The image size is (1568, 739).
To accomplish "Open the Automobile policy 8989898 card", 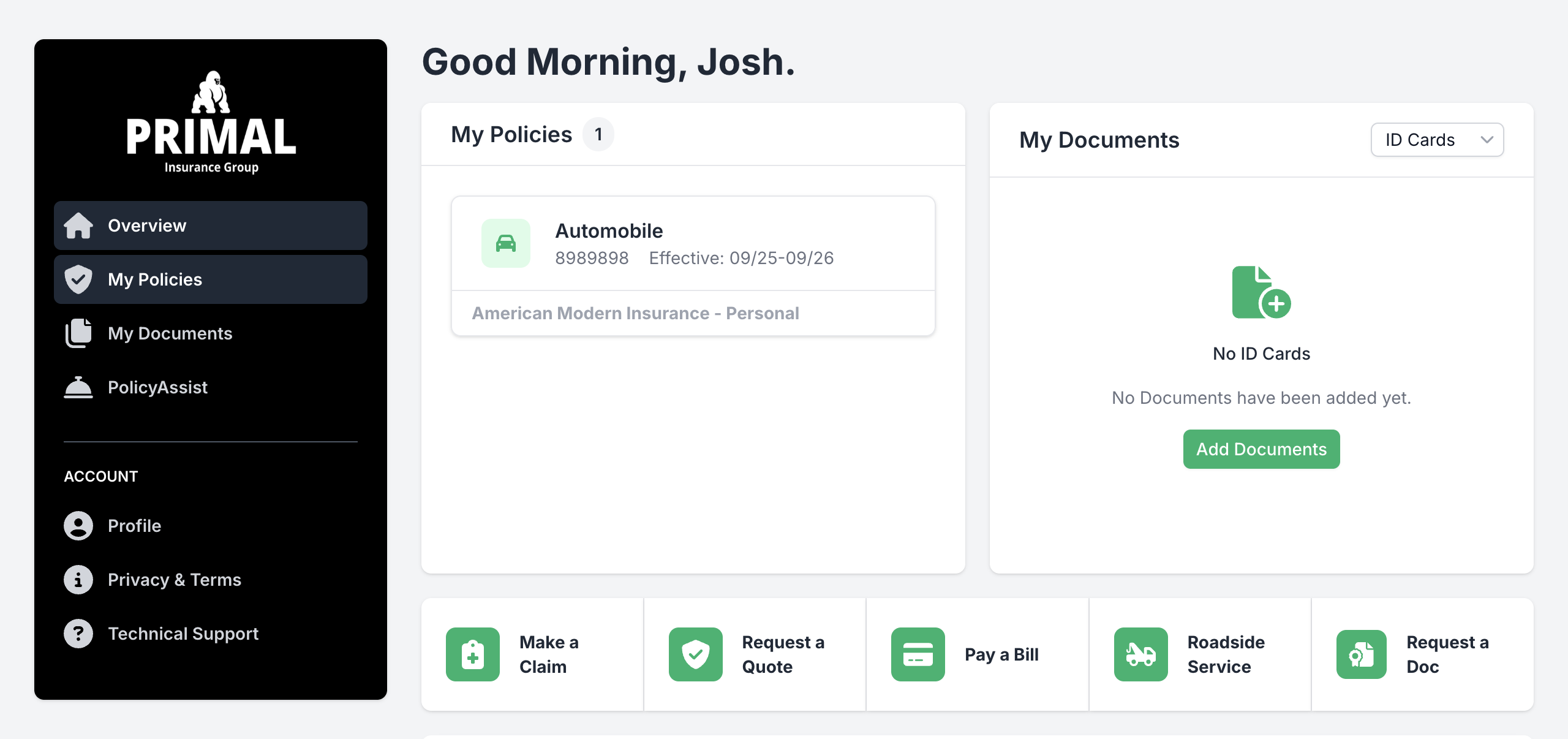I will [693, 244].
